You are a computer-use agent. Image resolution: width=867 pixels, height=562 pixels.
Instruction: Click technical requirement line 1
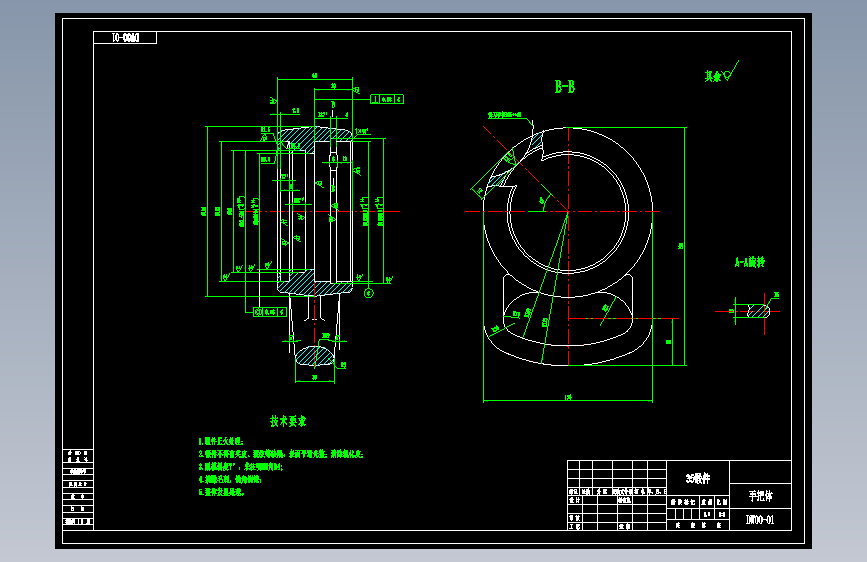pos(221,441)
